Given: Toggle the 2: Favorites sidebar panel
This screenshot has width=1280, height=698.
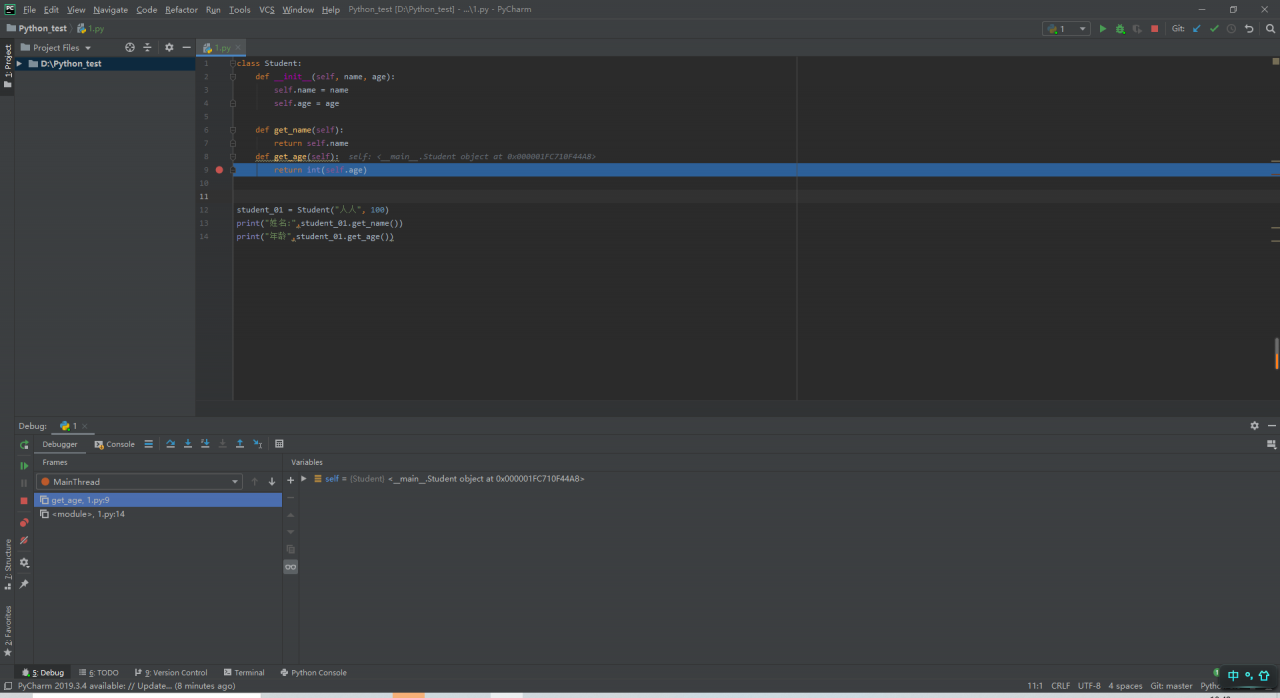Looking at the screenshot, I should (7, 631).
